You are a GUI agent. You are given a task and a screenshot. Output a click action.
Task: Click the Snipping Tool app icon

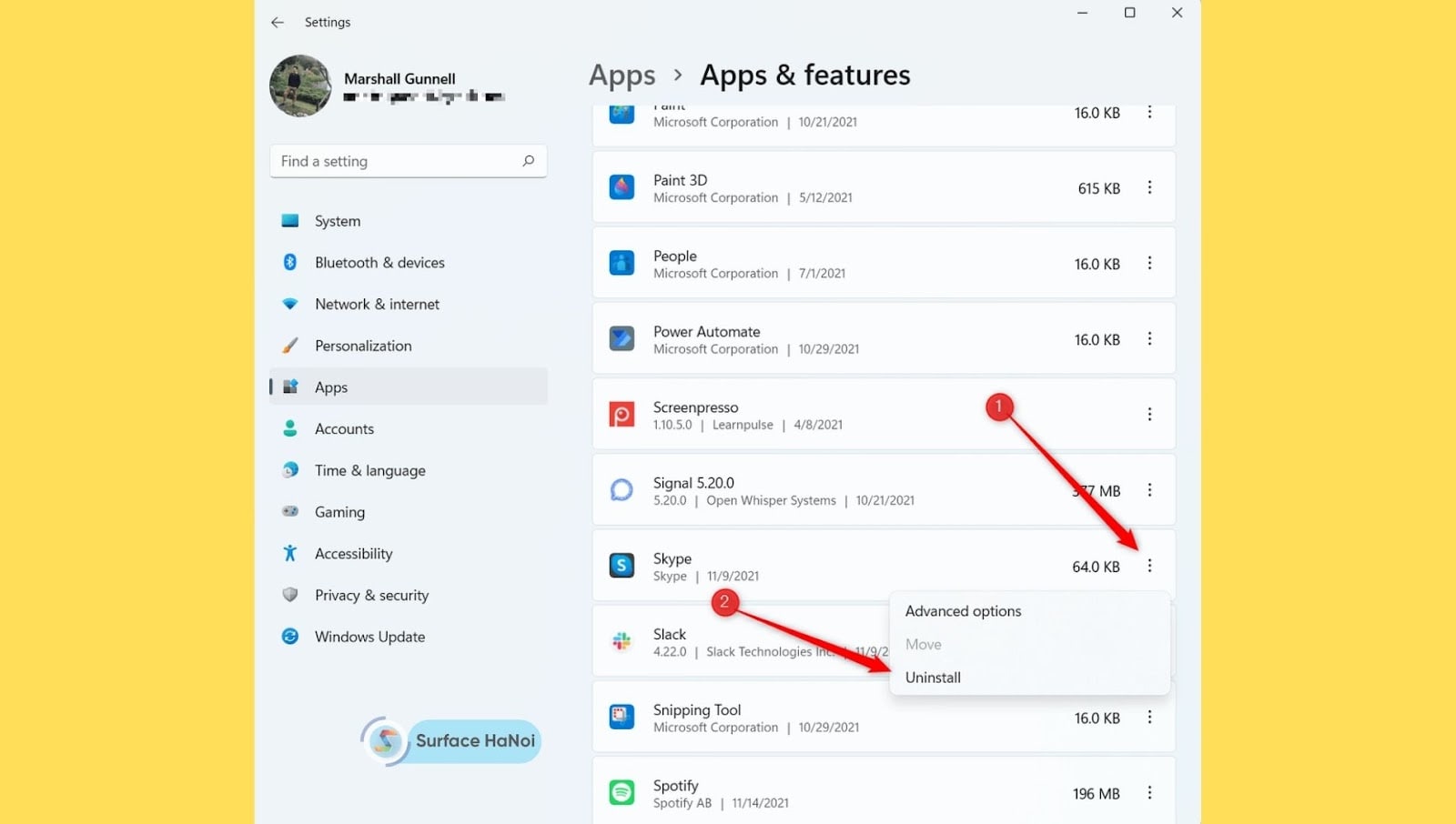tap(622, 717)
